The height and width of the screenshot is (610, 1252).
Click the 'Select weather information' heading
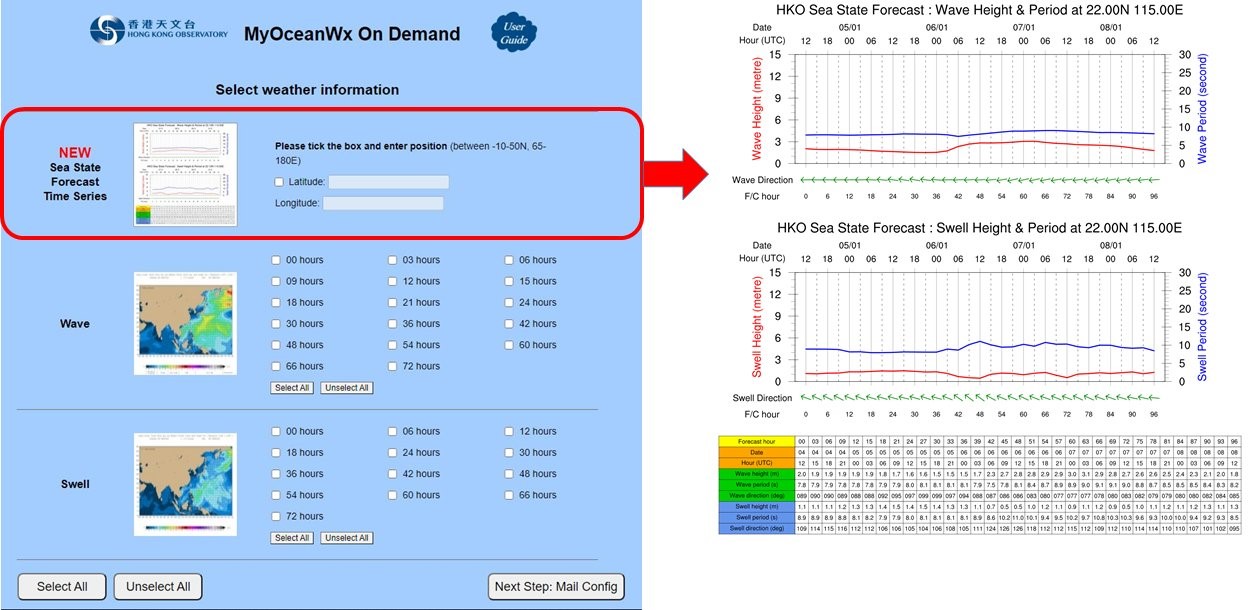[307, 90]
